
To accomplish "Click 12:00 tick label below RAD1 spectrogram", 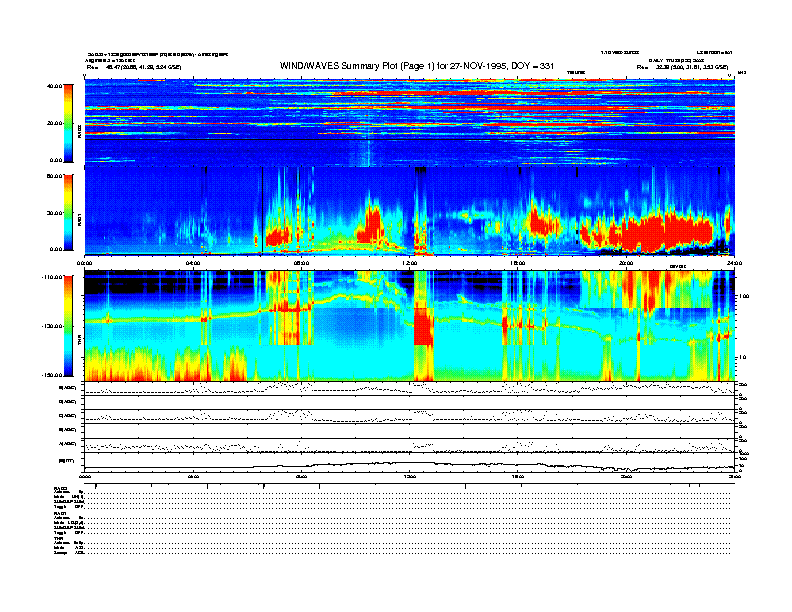I will [410, 263].
